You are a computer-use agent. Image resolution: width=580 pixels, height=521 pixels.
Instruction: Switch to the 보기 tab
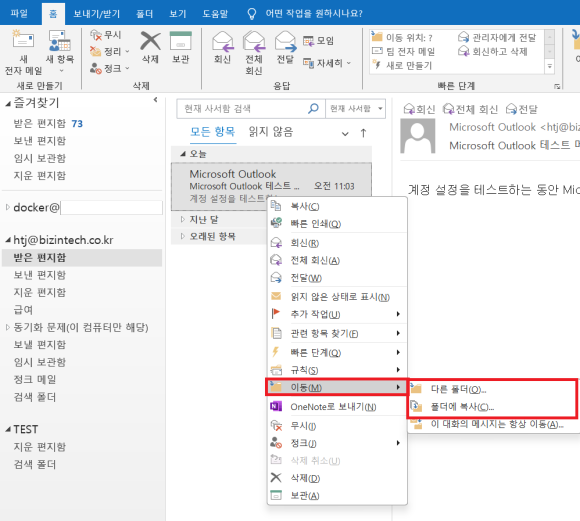click(x=178, y=14)
